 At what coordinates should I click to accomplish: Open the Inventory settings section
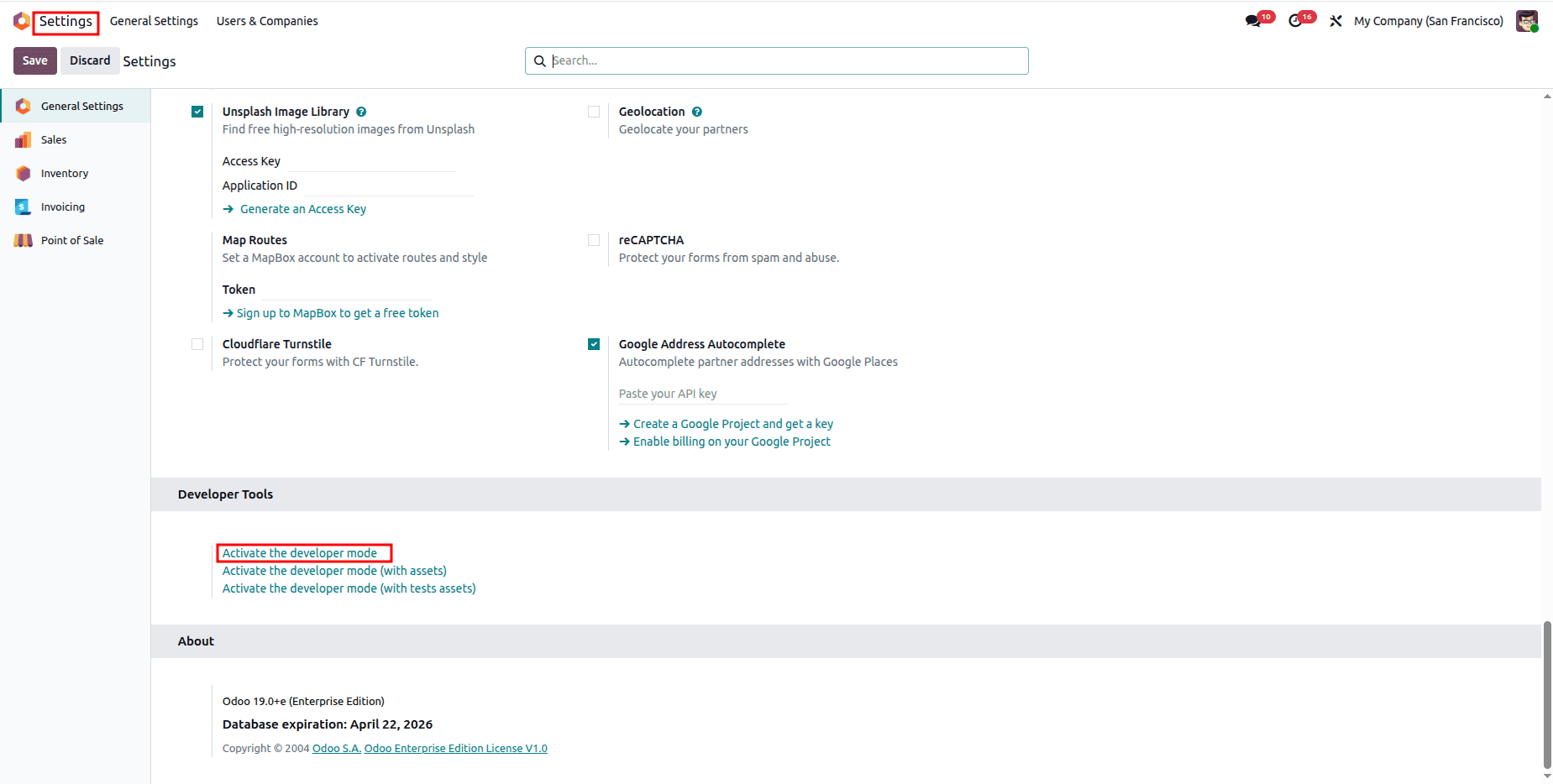pyautogui.click(x=64, y=173)
